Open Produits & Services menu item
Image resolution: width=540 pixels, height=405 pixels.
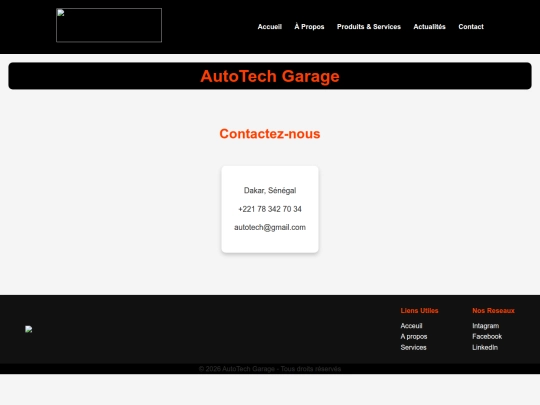[369, 27]
